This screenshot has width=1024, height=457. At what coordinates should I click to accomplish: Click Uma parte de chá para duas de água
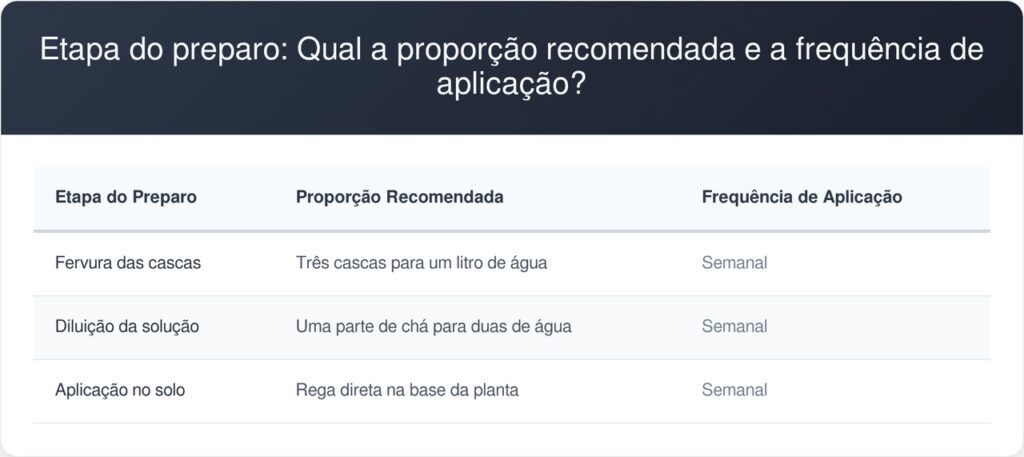[x=434, y=326]
